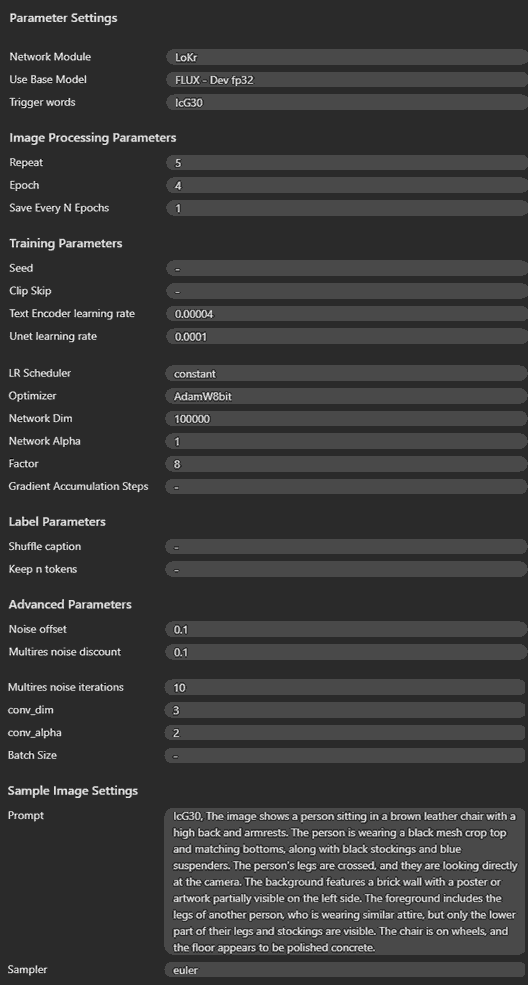Click the Network Alpha field
Image resolution: width=528 pixels, height=985 pixels.
(347, 441)
